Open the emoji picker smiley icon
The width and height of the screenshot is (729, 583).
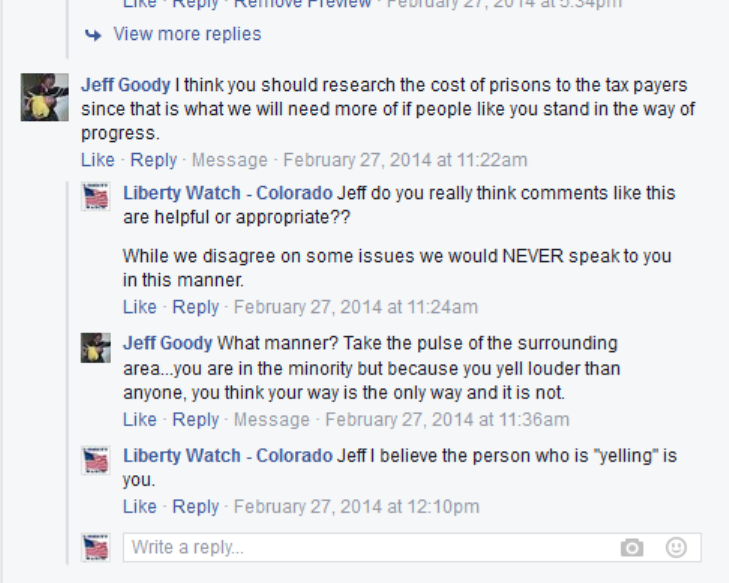click(x=676, y=547)
